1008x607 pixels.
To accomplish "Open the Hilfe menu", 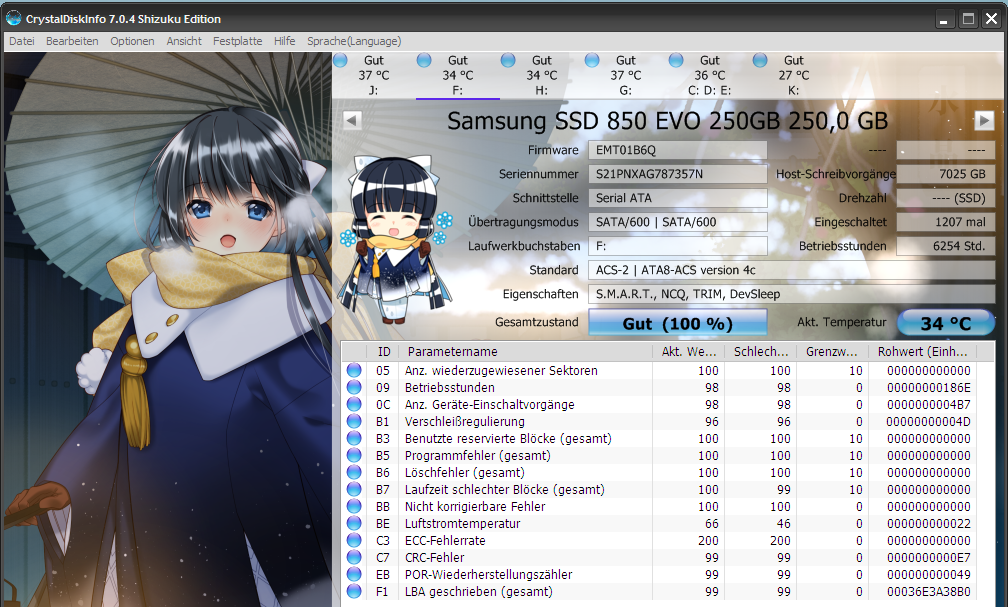I will click(285, 41).
